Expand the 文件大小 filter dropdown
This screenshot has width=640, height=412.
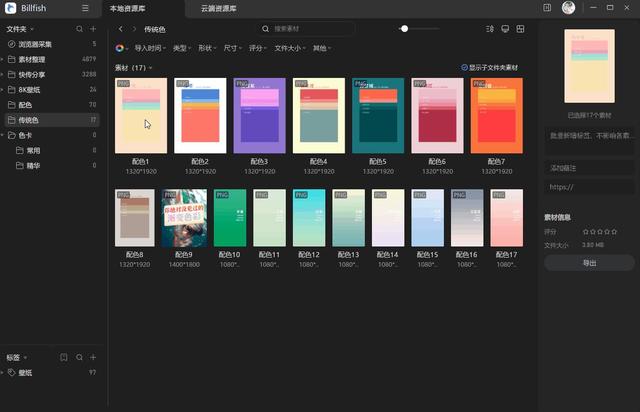point(290,47)
